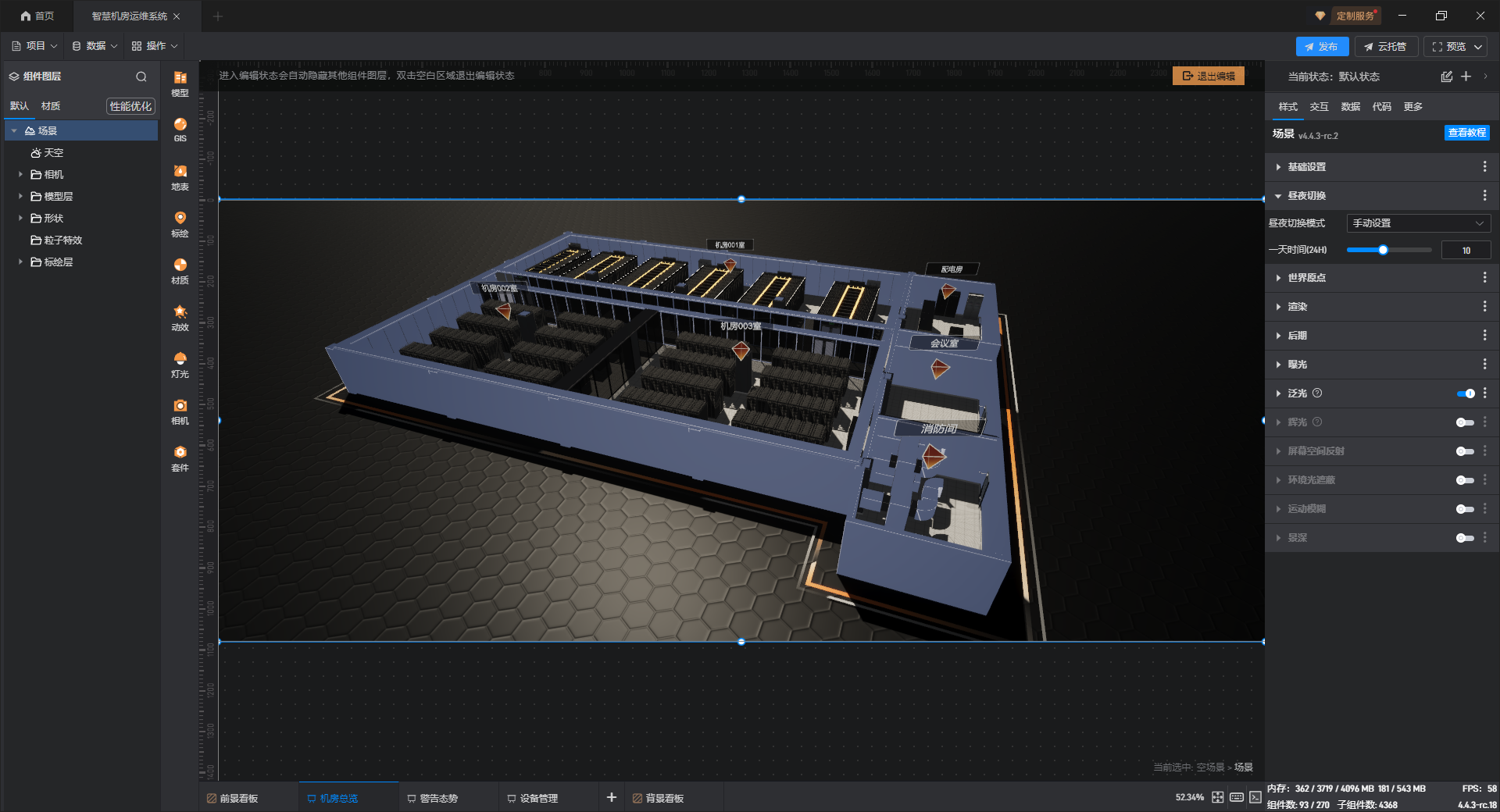Open the 警告态势 page tab

coord(437,798)
